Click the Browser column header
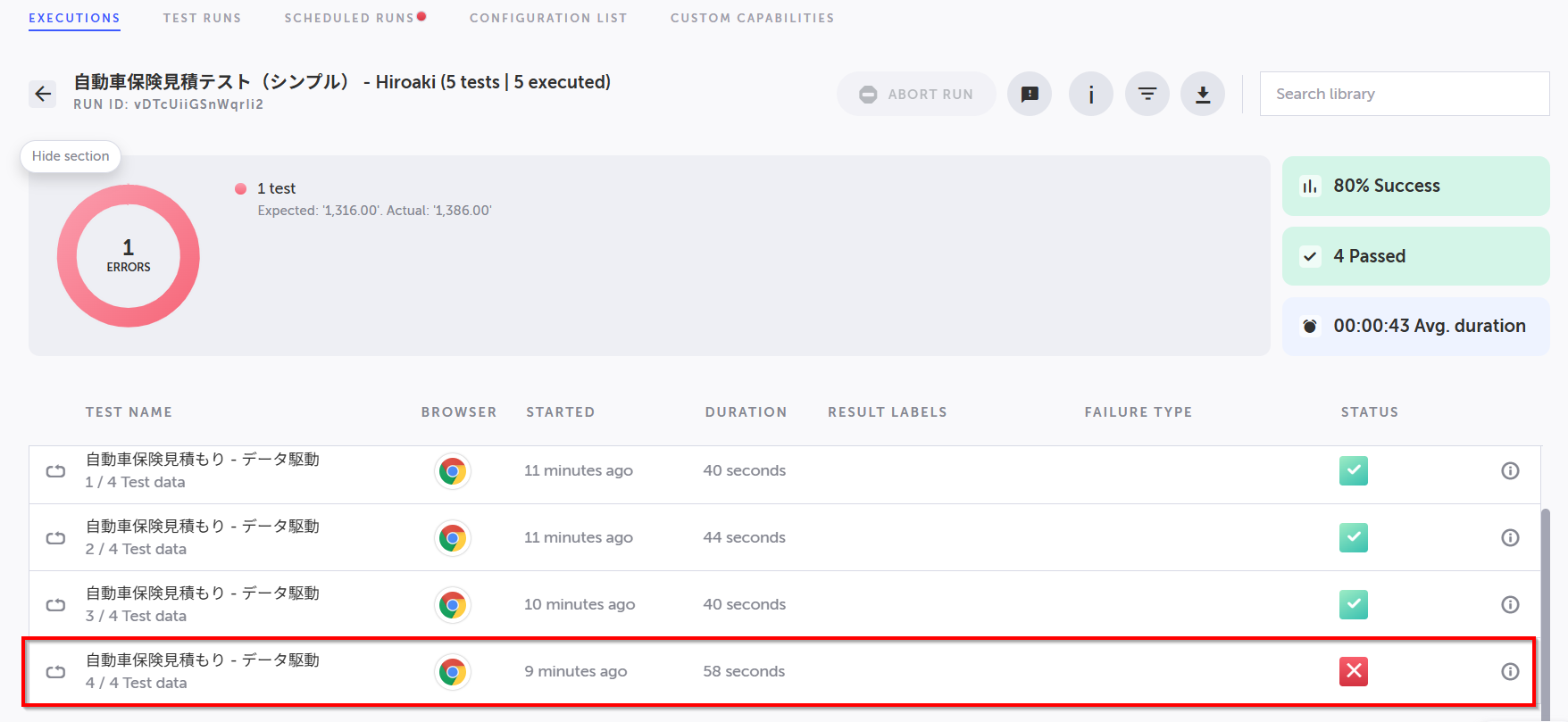 coord(459,412)
